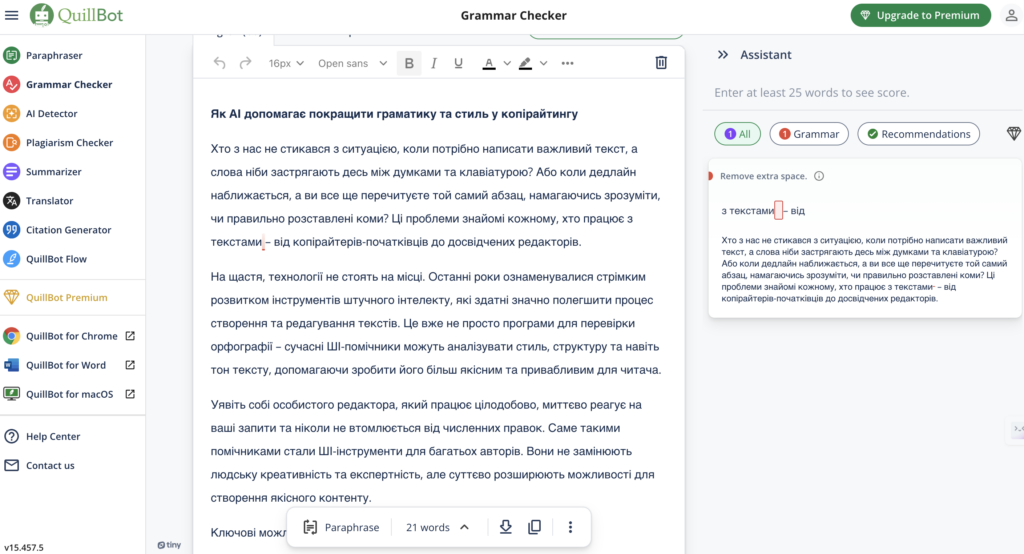
Task: Collapse the Assistant panel with double chevron
Action: tap(723, 55)
